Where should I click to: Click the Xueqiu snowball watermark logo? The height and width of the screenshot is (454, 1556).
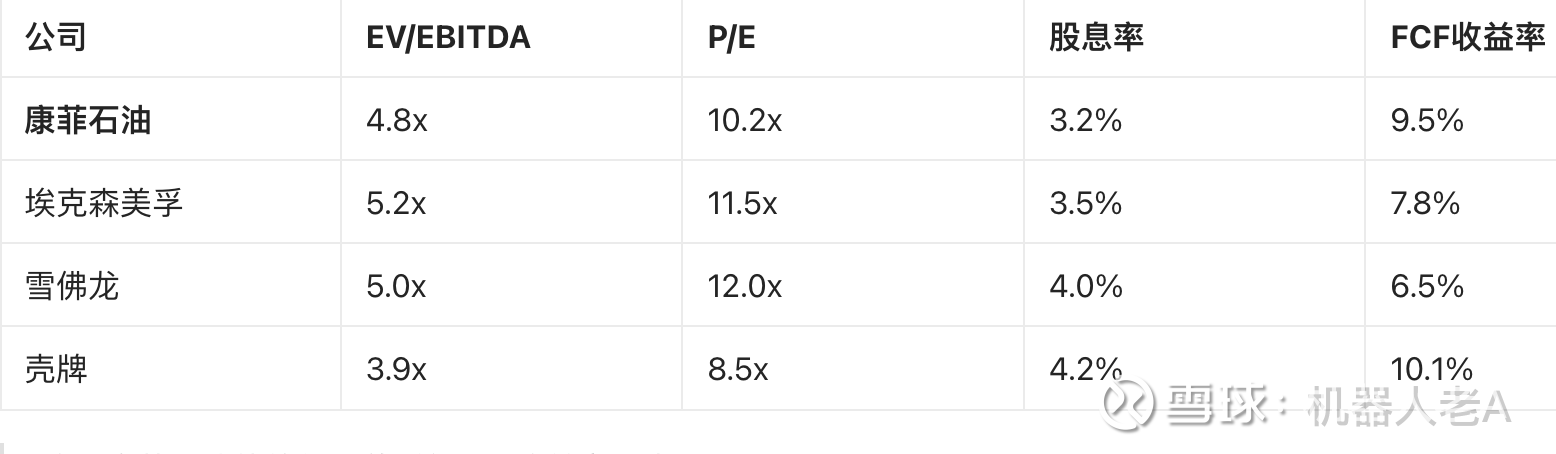point(1127,403)
